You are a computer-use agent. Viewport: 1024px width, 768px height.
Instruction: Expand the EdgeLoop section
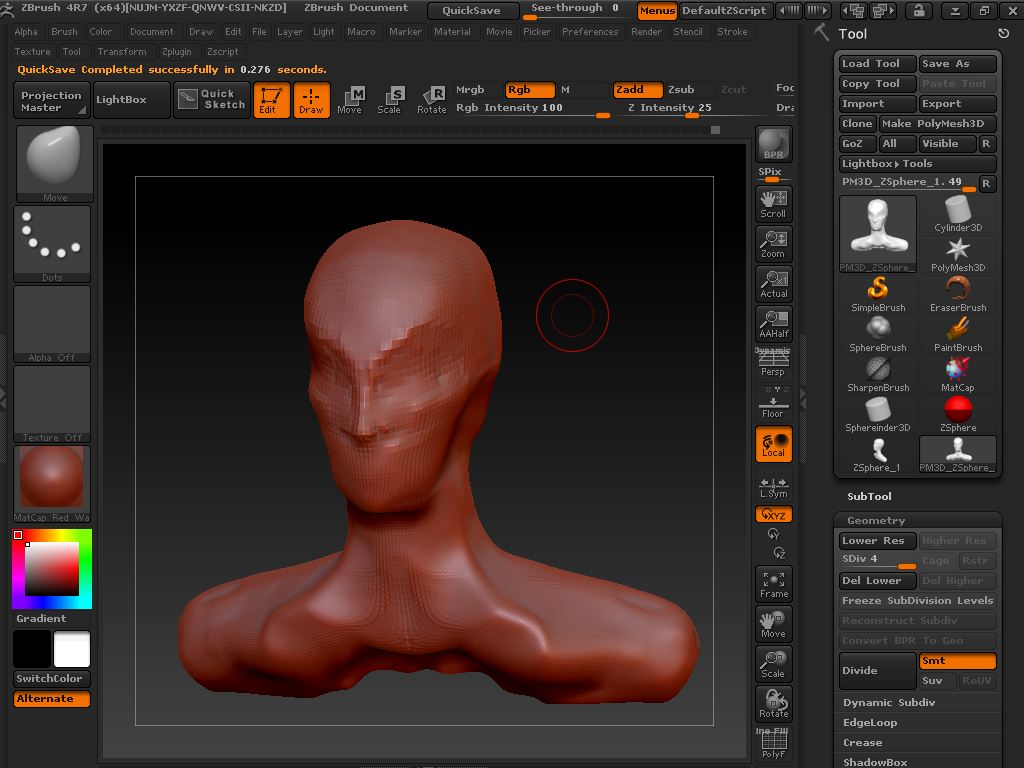870,723
